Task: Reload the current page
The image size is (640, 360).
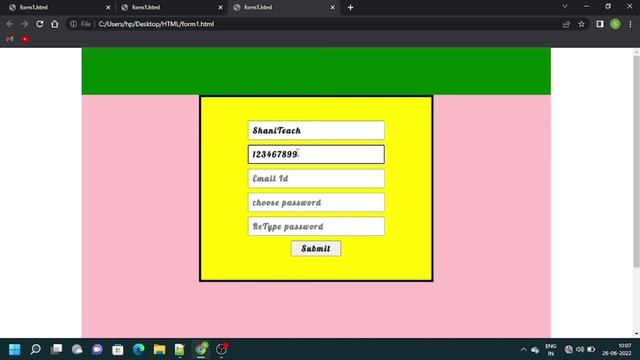Action: click(x=40, y=24)
